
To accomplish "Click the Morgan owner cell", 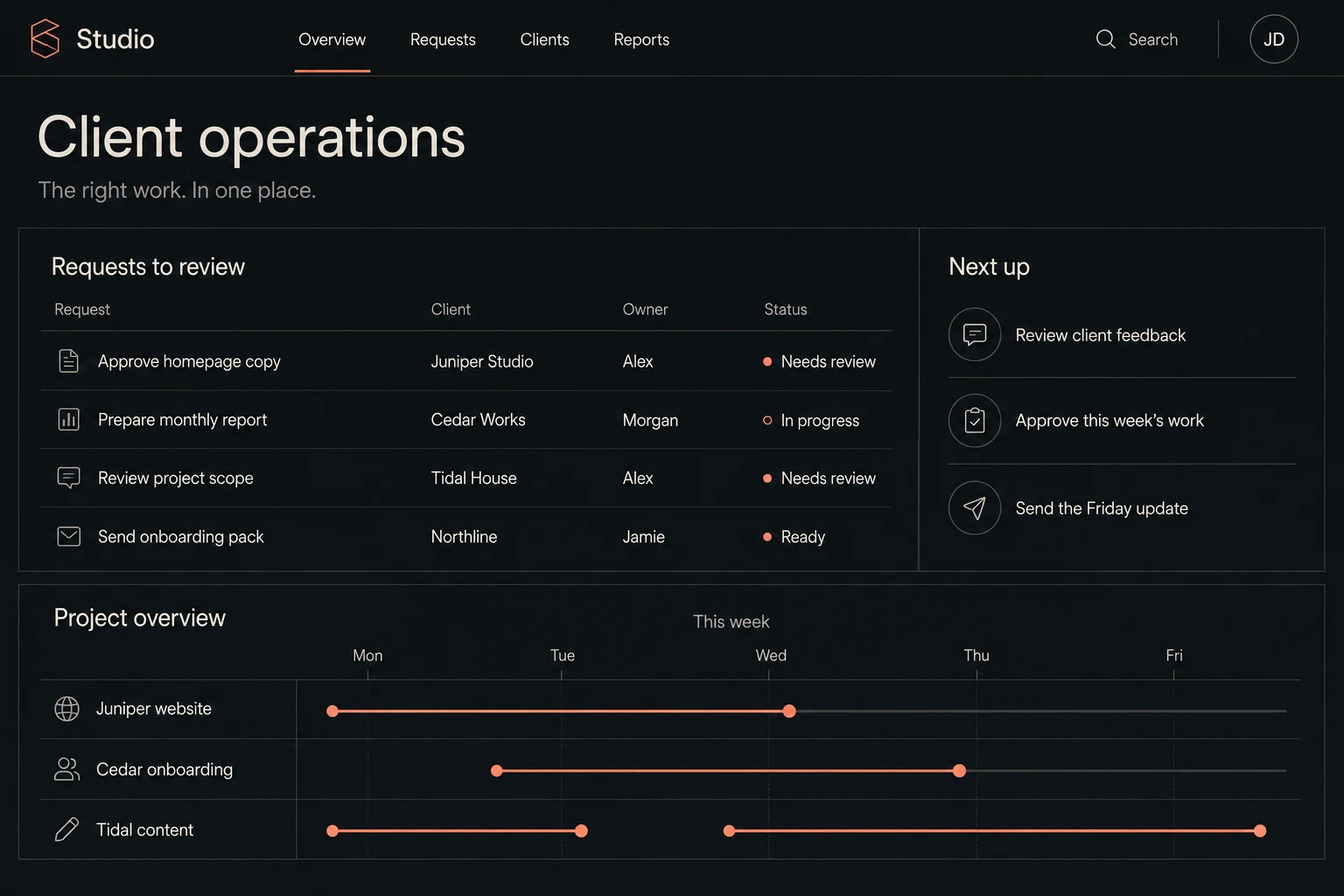I will coord(650,420).
